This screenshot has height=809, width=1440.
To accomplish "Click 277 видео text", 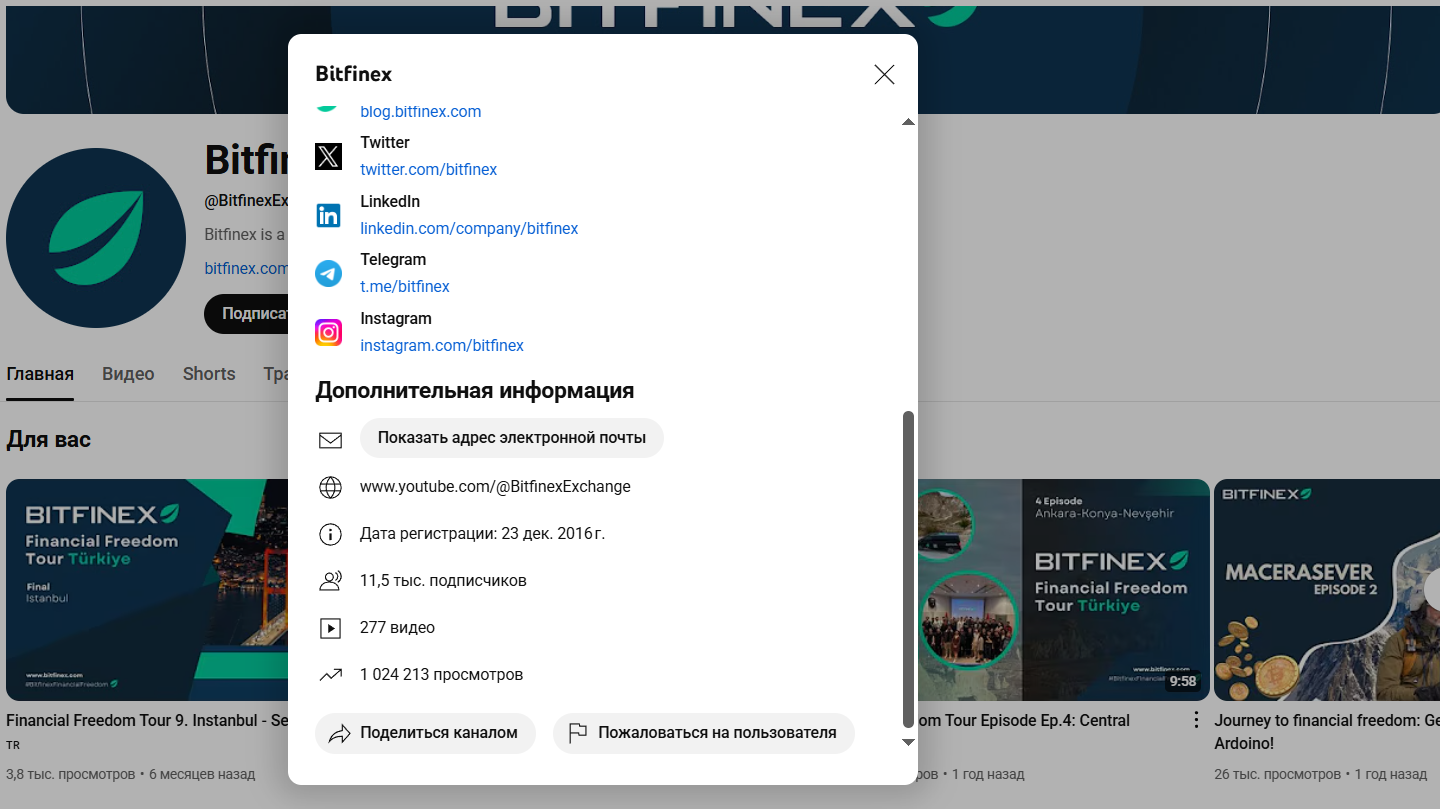I will [x=397, y=628].
